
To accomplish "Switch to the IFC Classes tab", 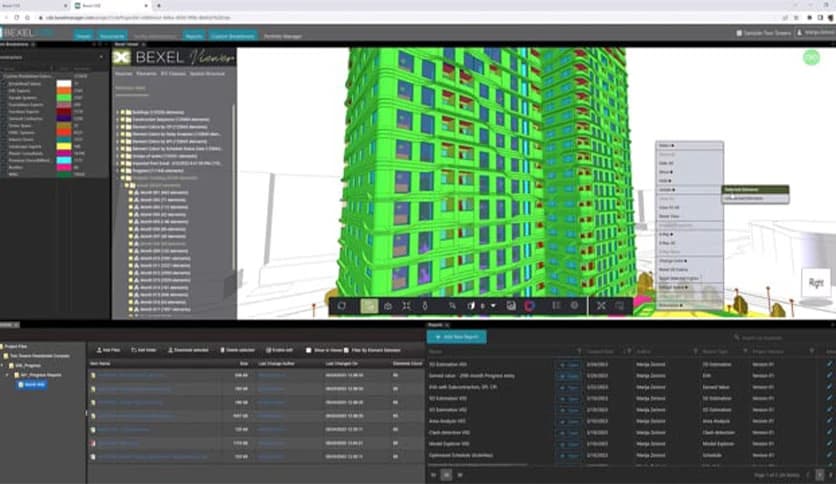I will 173,74.
